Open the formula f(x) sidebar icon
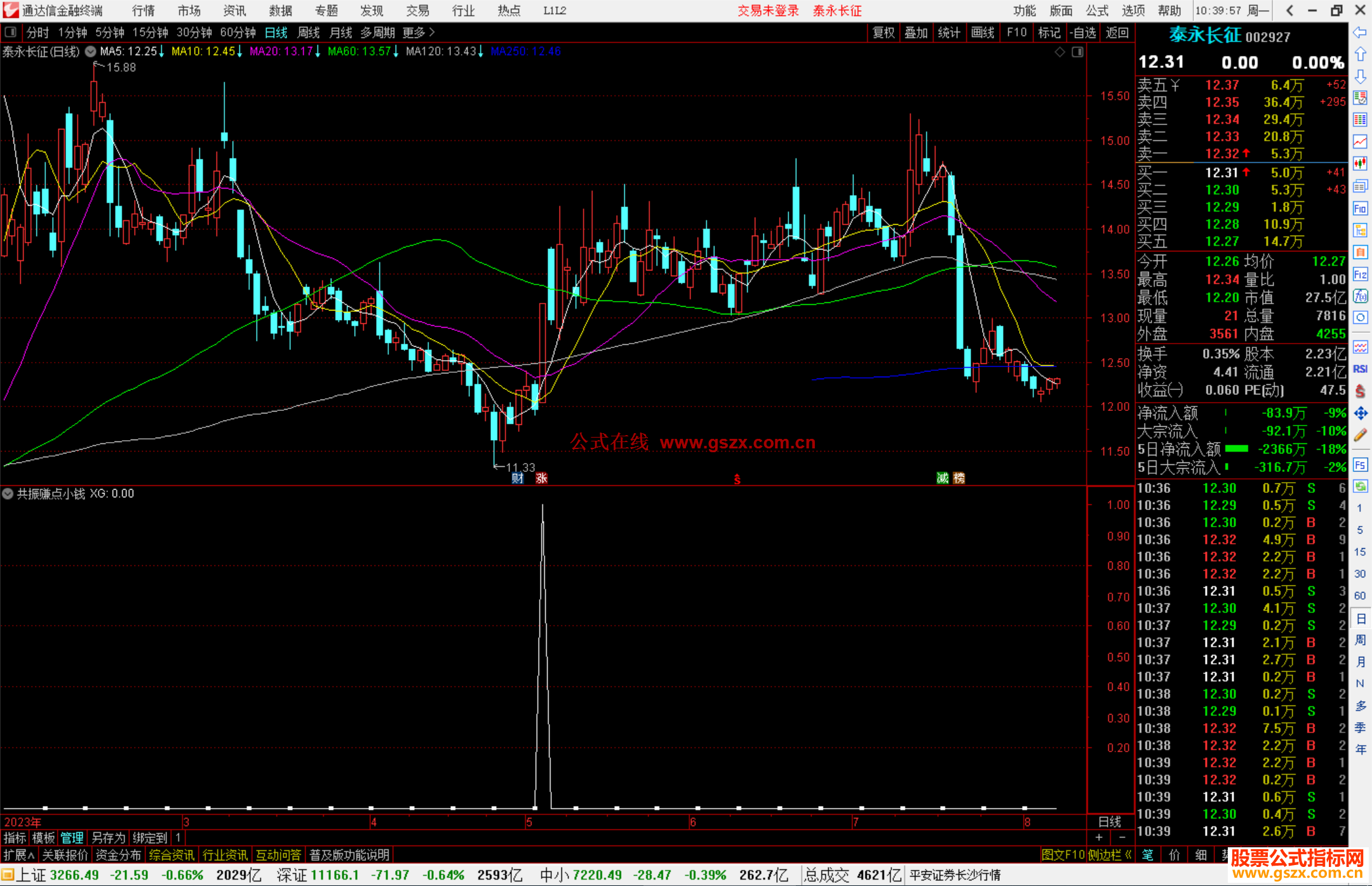This screenshot has height=886, width=1372. (1360, 296)
